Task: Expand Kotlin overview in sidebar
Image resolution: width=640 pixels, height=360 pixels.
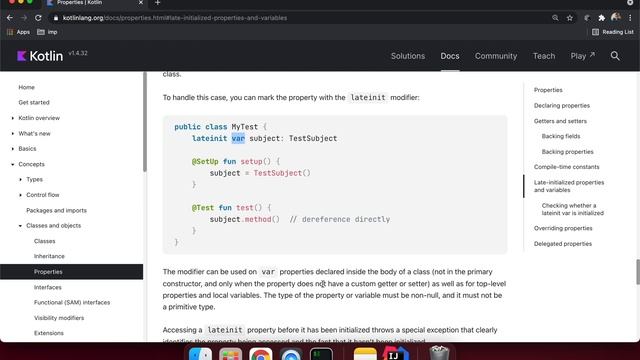Action: (13, 118)
